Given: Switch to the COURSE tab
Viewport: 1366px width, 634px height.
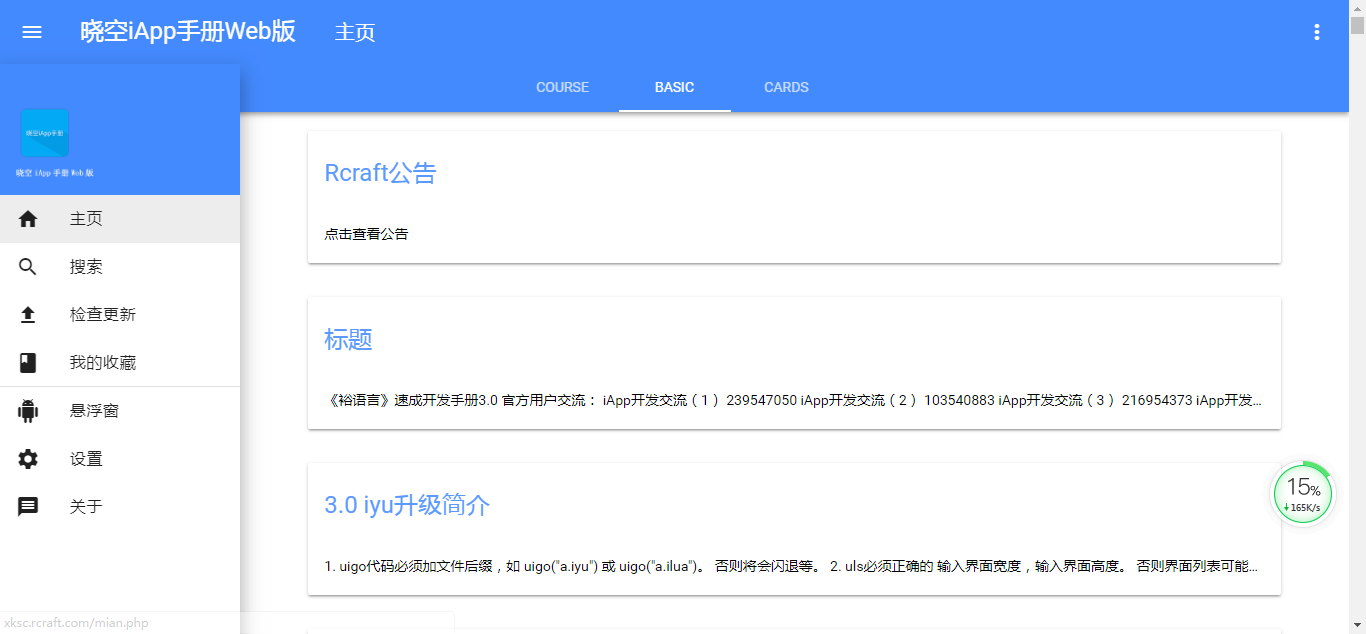Looking at the screenshot, I should pyautogui.click(x=562, y=87).
